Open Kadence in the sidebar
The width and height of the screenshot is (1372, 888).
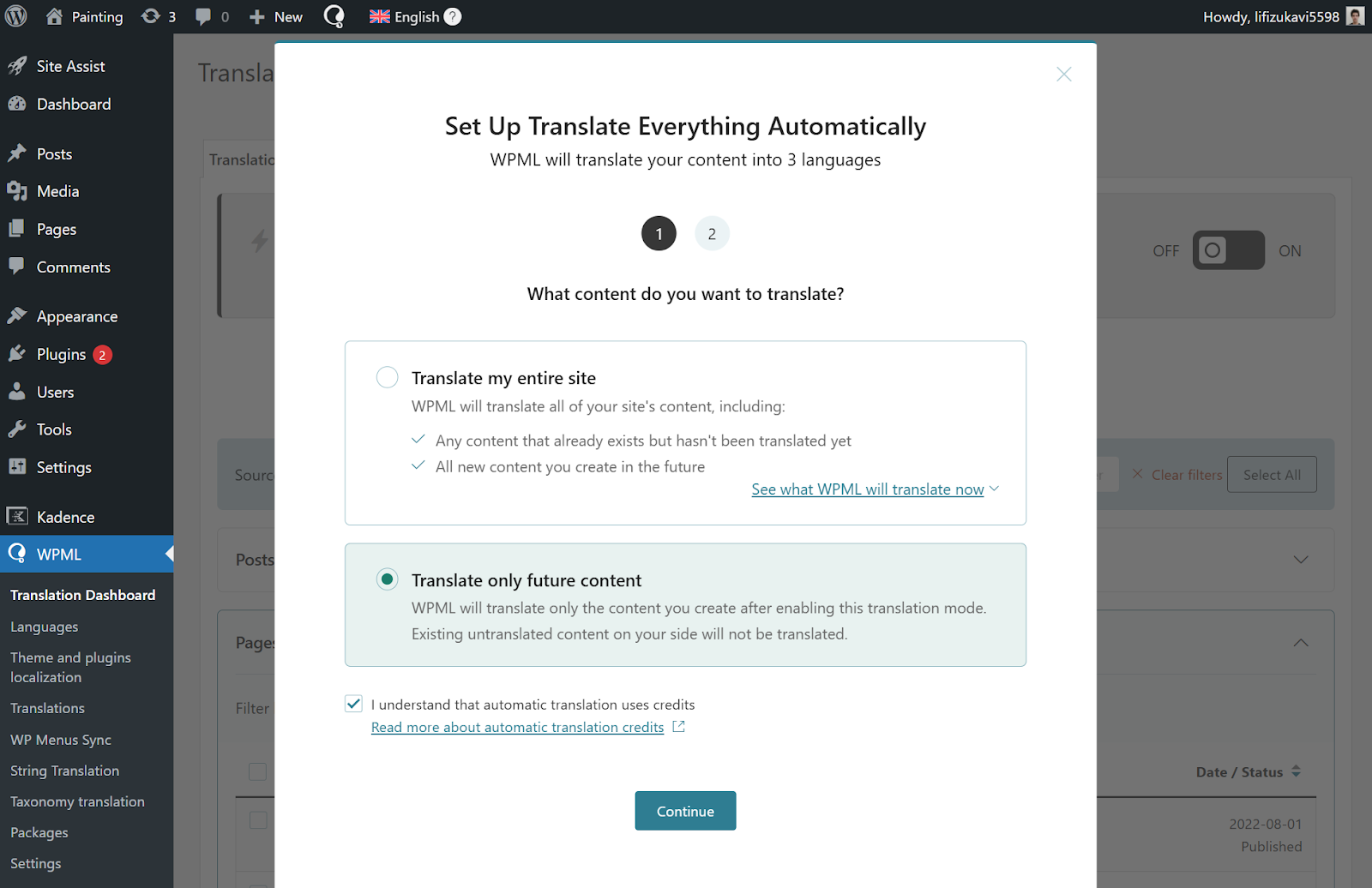click(x=65, y=517)
